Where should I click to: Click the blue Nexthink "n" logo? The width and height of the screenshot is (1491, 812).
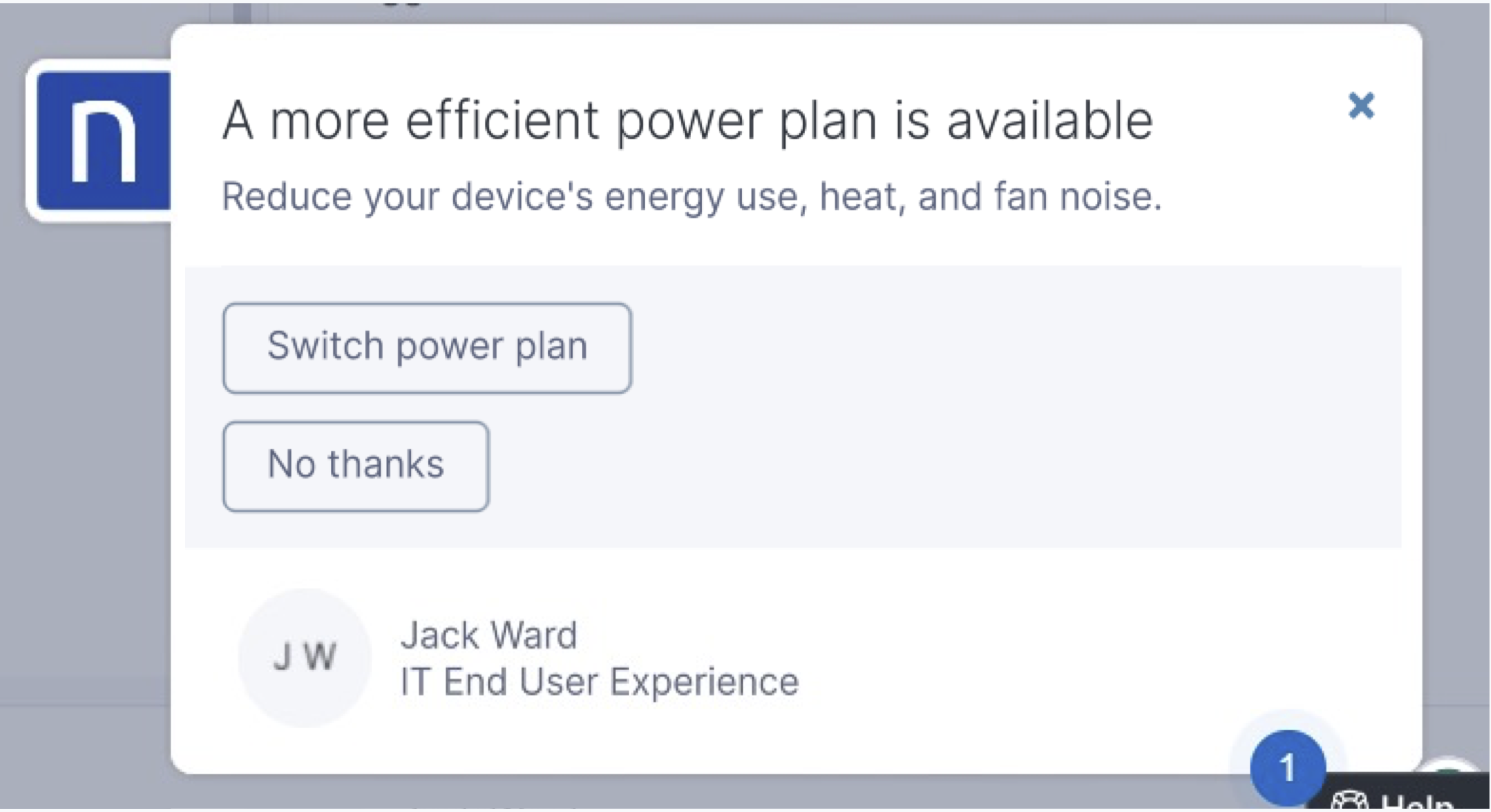[103, 141]
